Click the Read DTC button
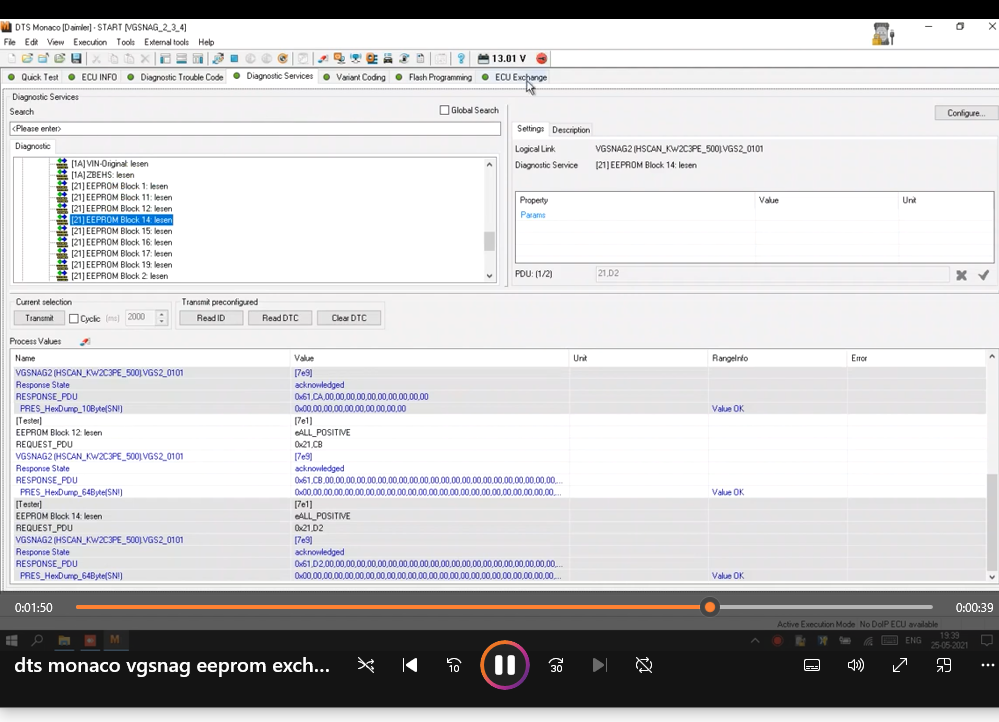The width and height of the screenshot is (999, 722). 280,318
